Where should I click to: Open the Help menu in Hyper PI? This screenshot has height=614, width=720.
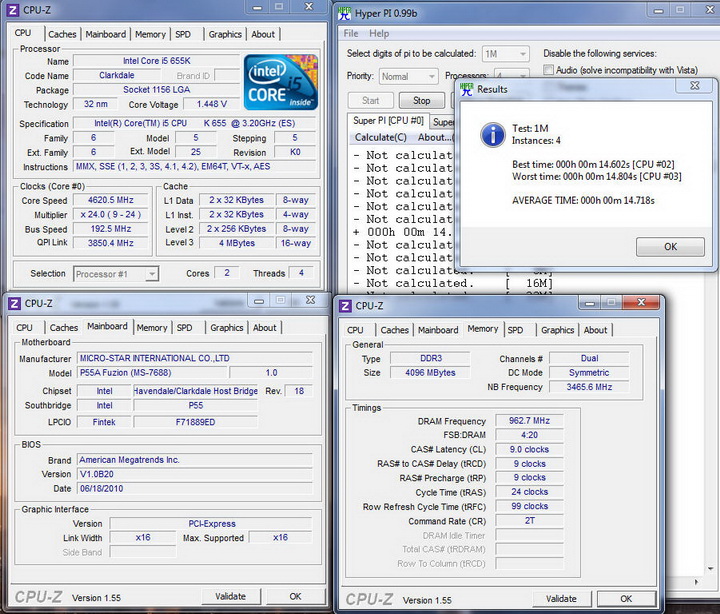(379, 34)
